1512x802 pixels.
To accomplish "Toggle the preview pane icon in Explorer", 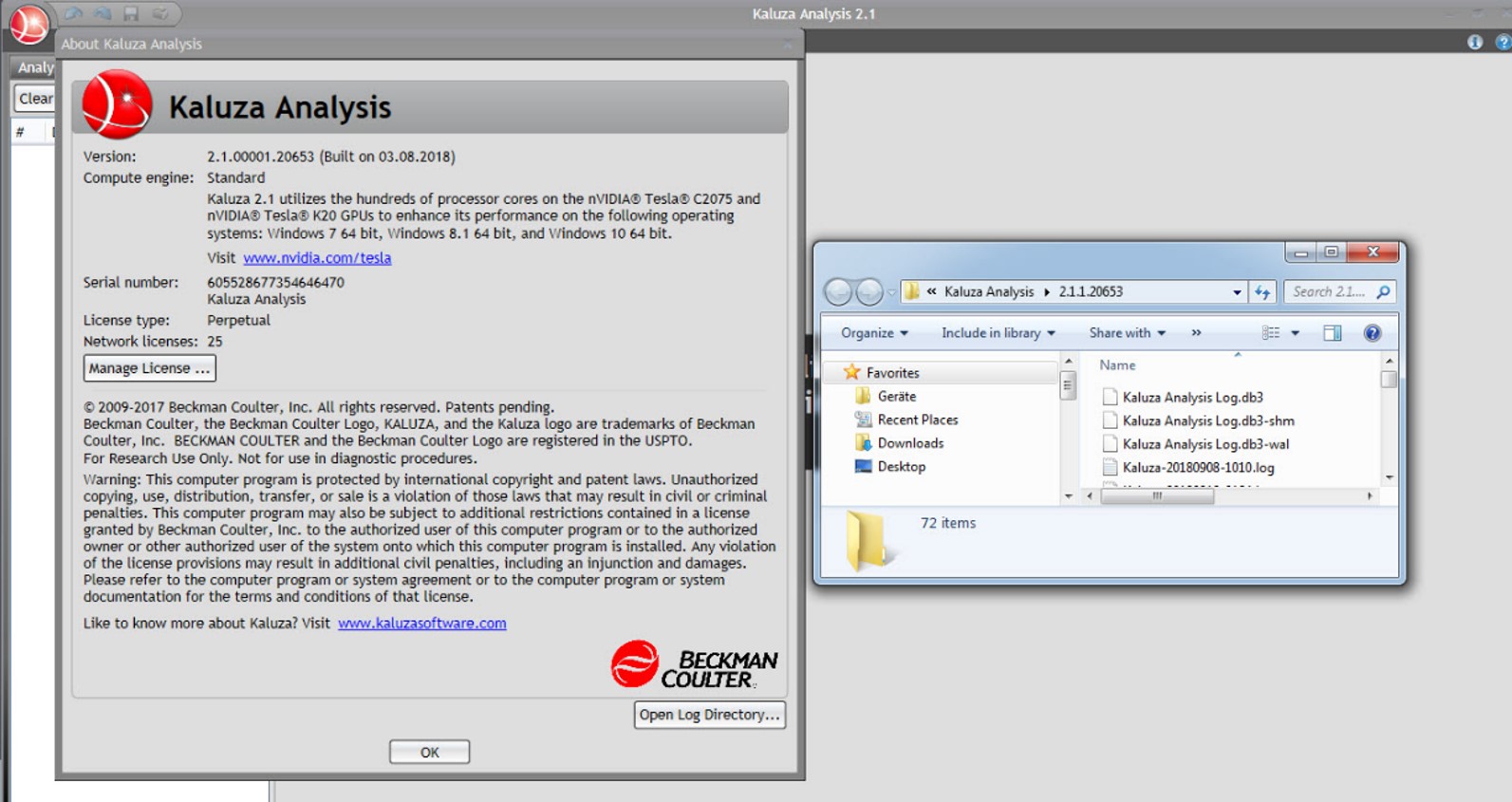I will click(1333, 333).
